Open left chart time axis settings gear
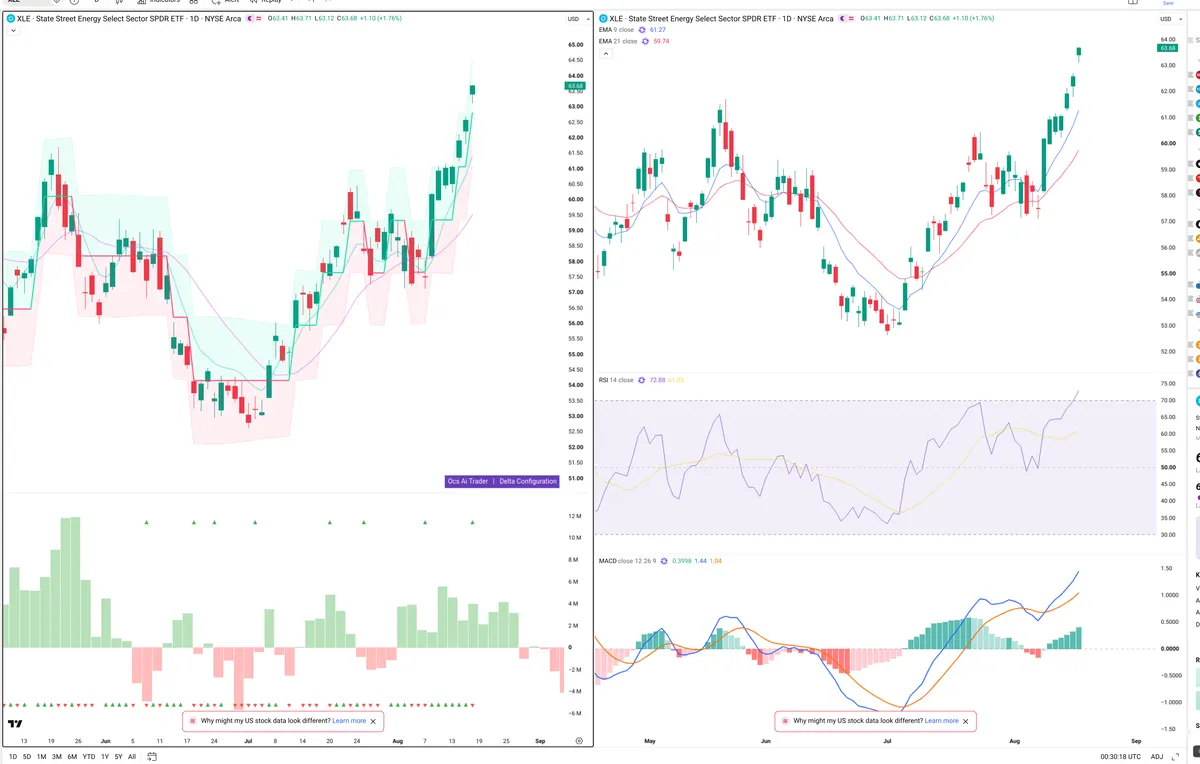This screenshot has height=764, width=1200. point(579,740)
